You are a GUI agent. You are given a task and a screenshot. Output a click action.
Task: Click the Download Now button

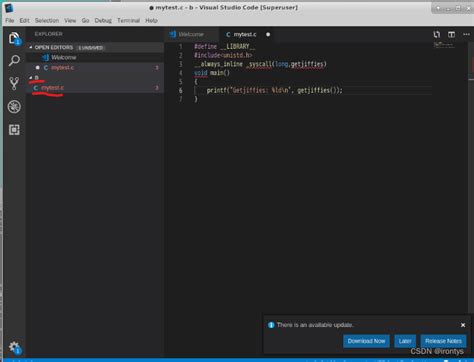pyautogui.click(x=366, y=341)
